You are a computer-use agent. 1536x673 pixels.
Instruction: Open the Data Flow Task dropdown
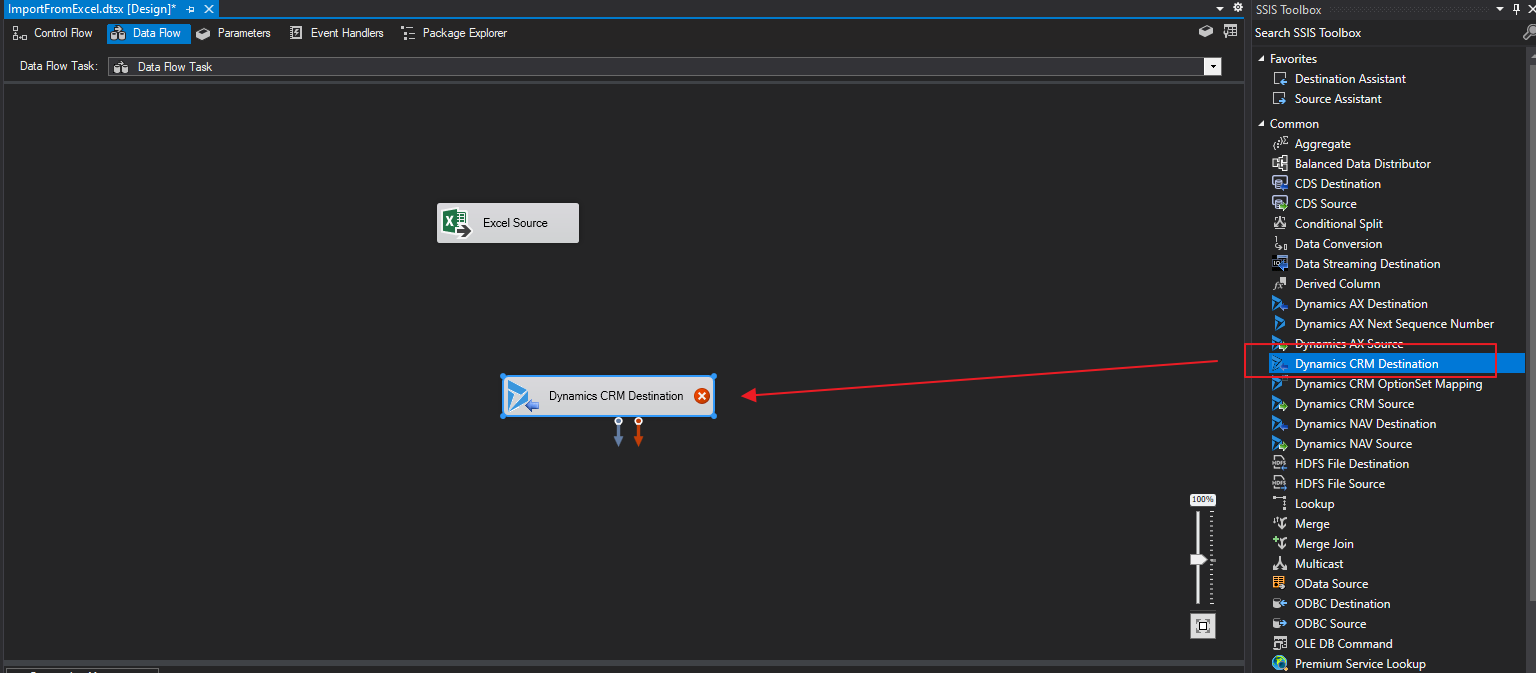tap(1212, 67)
